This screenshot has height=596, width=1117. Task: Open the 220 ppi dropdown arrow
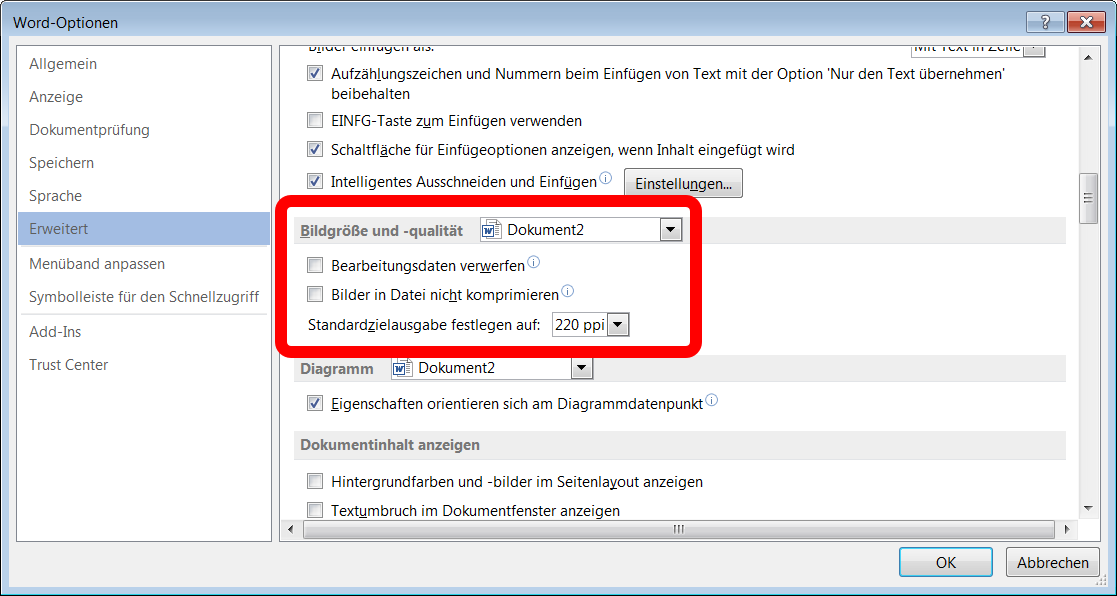click(x=618, y=325)
